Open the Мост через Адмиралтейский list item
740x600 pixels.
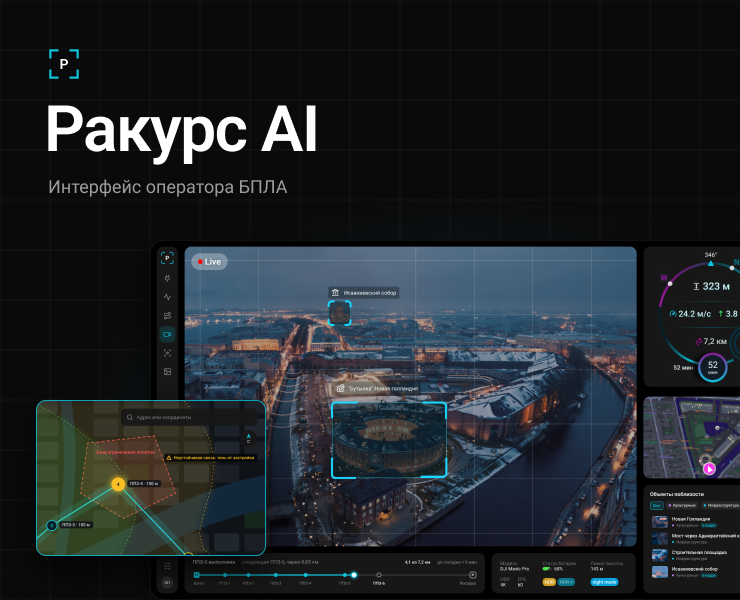(x=695, y=539)
